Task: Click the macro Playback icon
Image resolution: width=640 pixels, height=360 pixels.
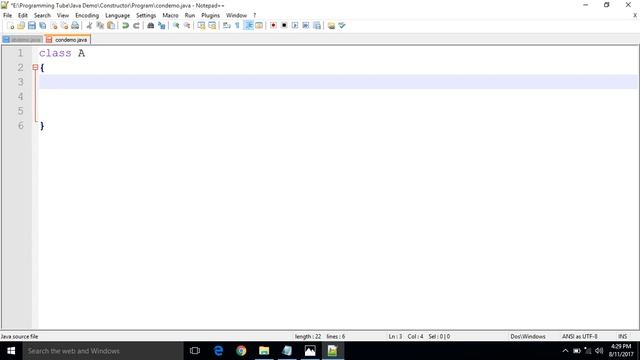Action: click(x=295, y=26)
